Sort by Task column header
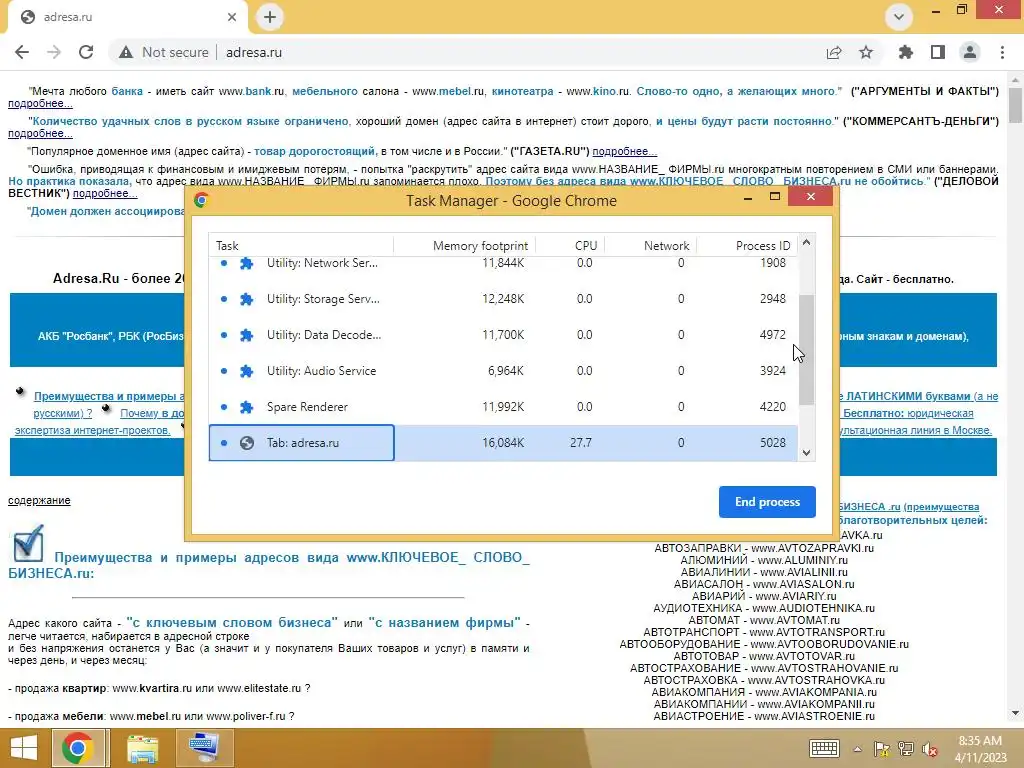Screen dimensions: 1024x768 point(302,246)
